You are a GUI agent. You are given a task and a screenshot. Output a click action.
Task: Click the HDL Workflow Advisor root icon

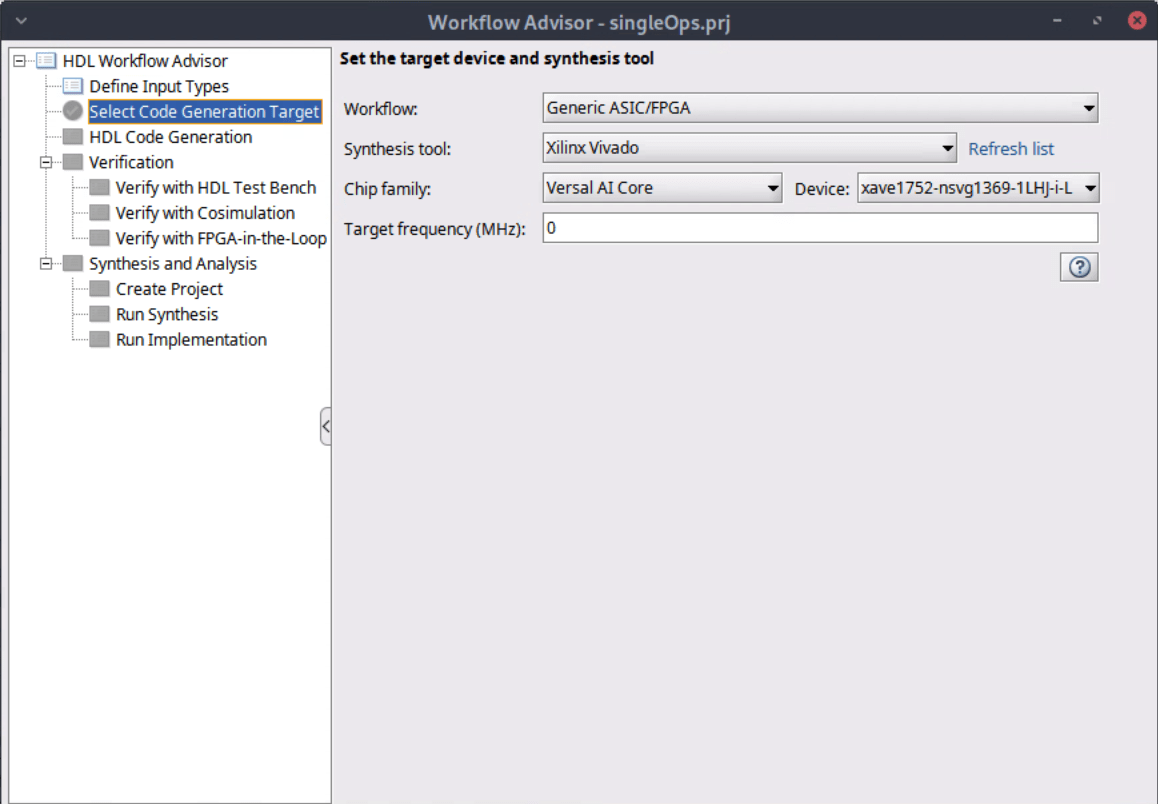(46, 61)
